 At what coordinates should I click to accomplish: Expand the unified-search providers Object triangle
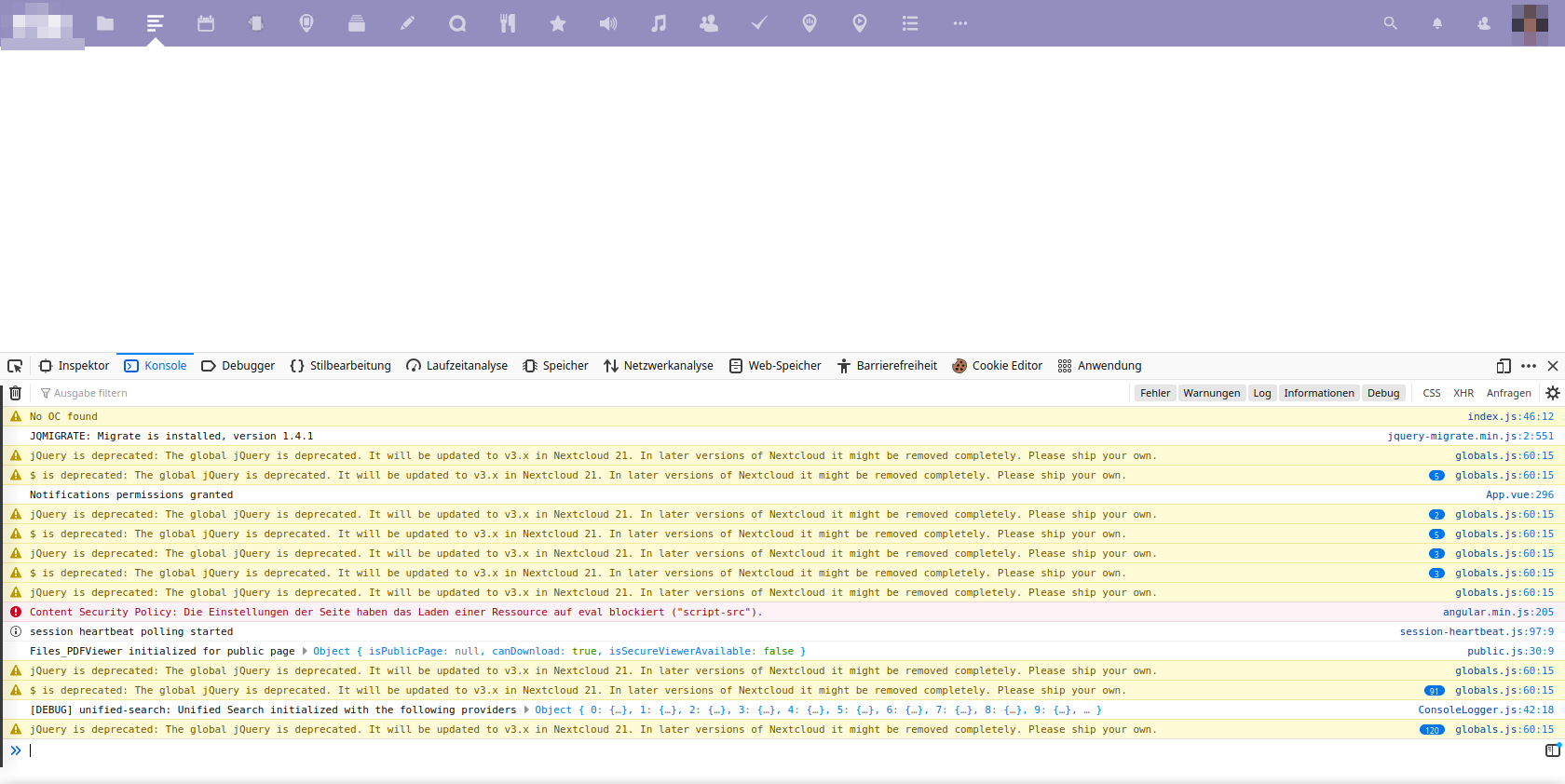tap(526, 710)
